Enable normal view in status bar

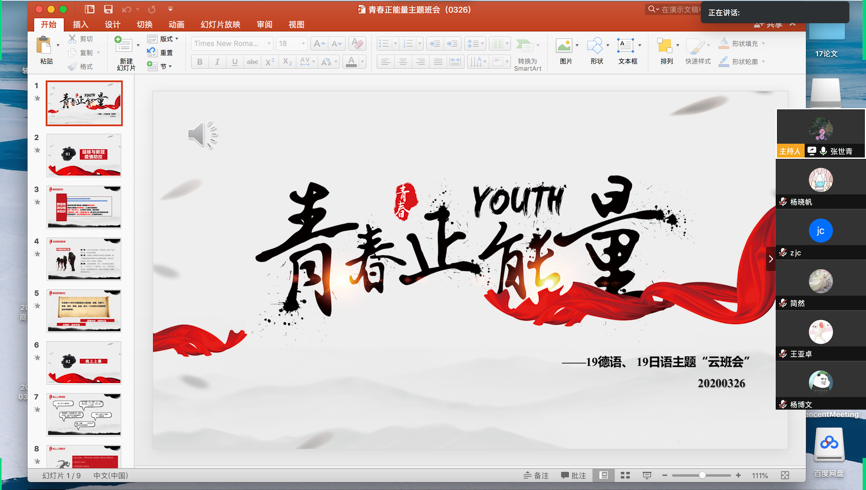pyautogui.click(x=604, y=476)
